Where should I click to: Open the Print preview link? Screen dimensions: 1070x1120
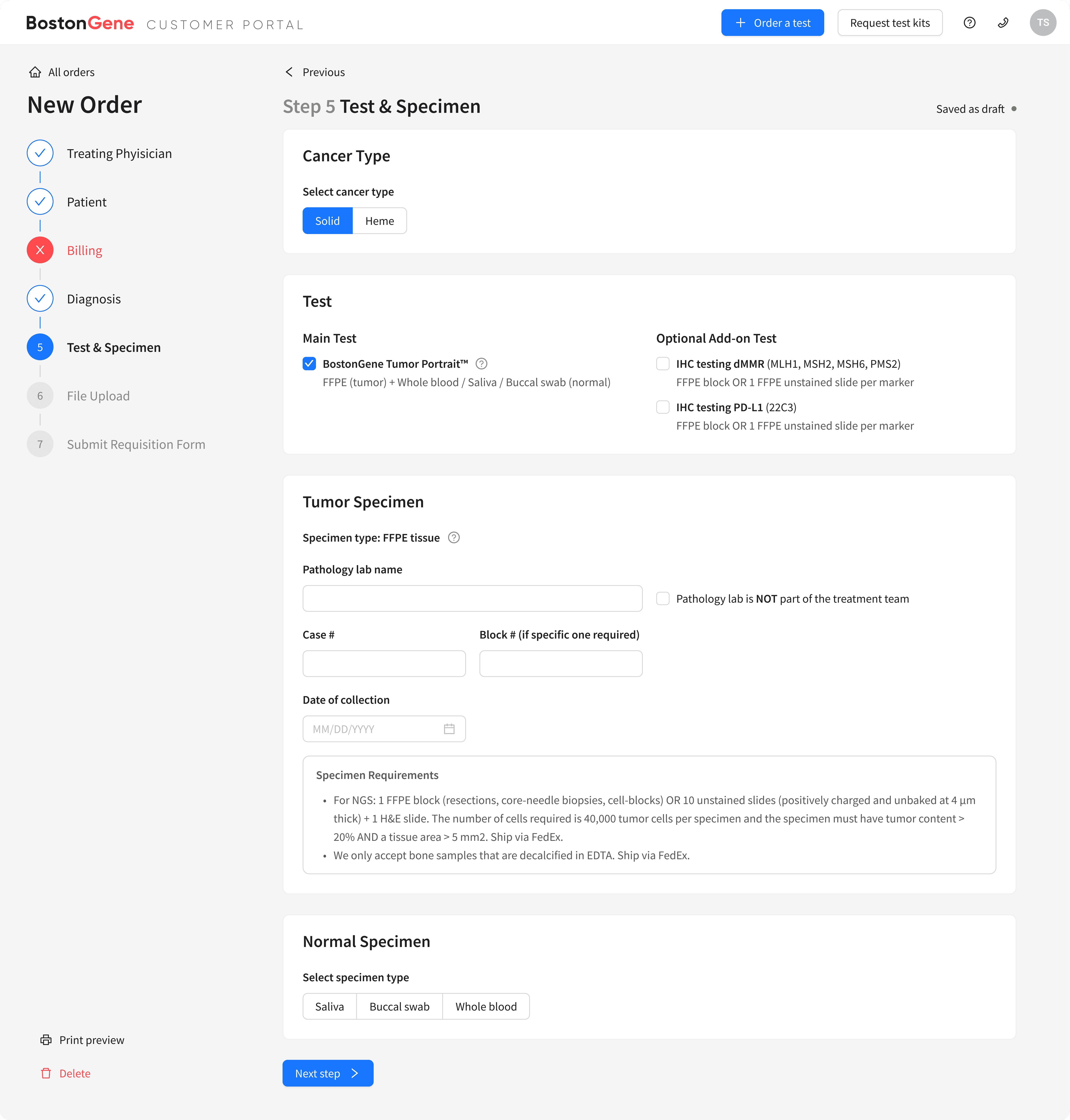(x=91, y=1040)
